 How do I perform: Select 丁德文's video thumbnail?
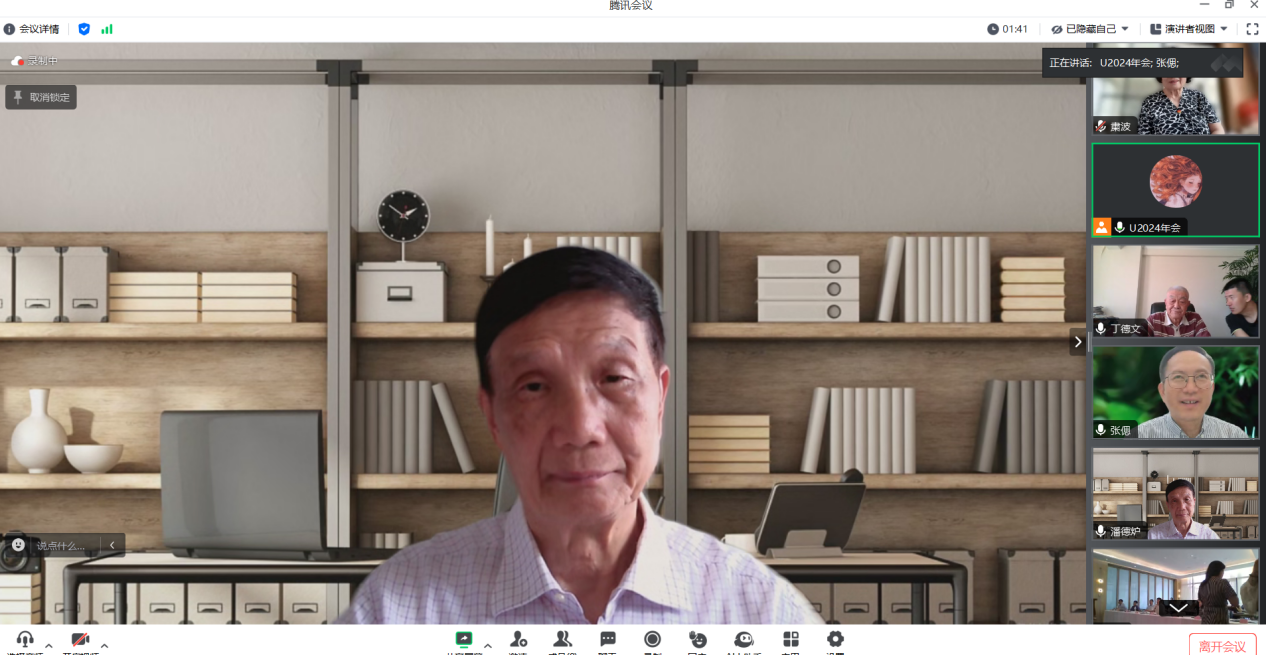[1175, 291]
